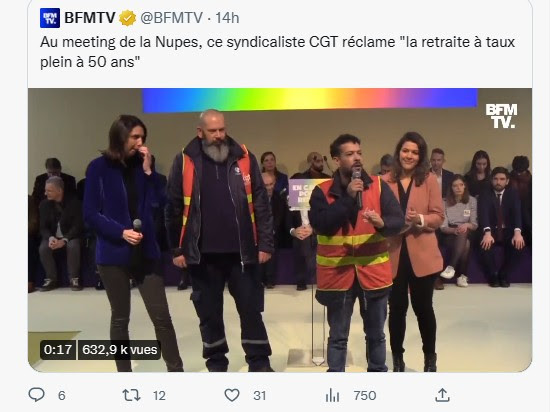Open the @BFMTV handle link

tap(172, 18)
